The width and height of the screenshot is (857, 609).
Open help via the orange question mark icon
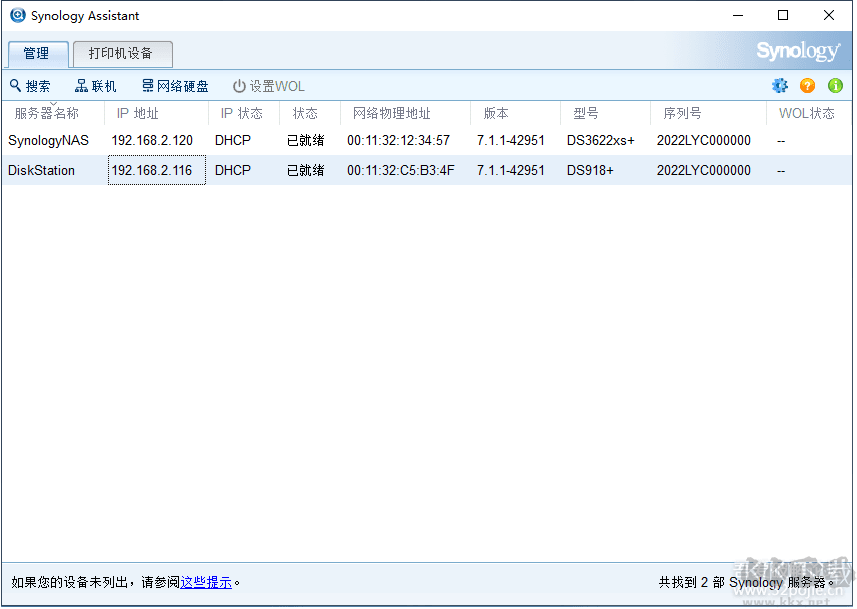807,86
